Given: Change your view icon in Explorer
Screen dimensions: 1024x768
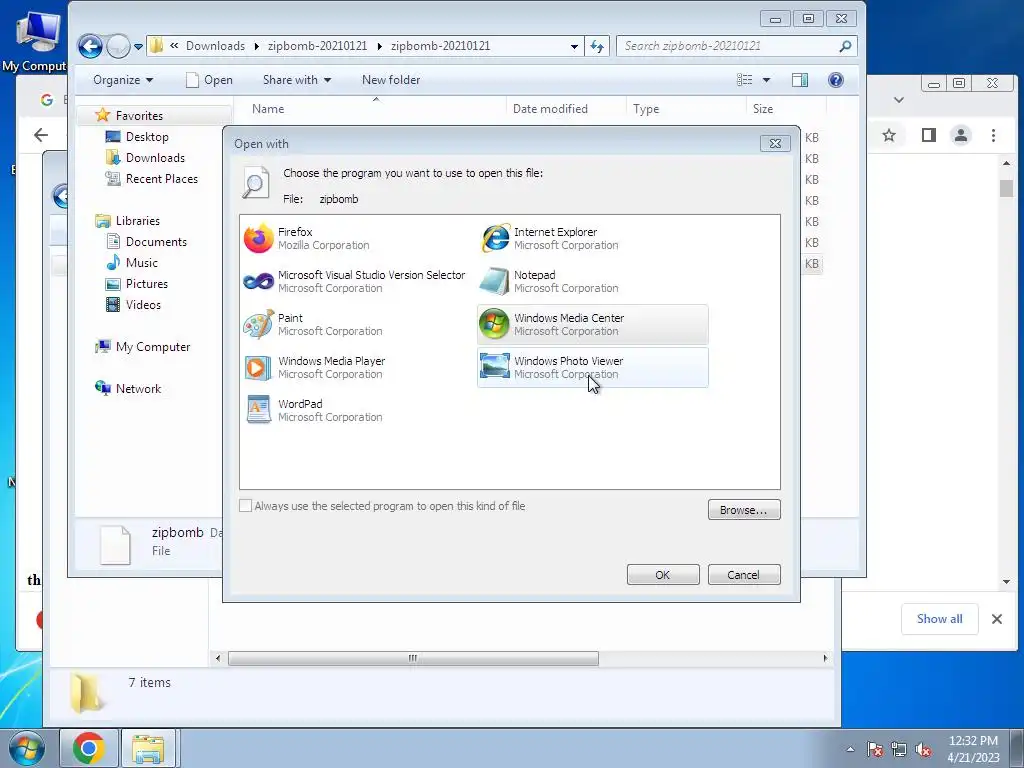Looking at the screenshot, I should [x=744, y=80].
